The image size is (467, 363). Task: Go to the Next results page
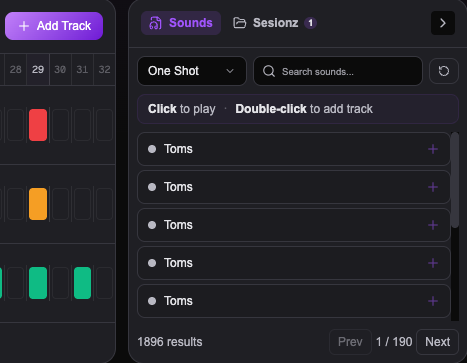437,342
